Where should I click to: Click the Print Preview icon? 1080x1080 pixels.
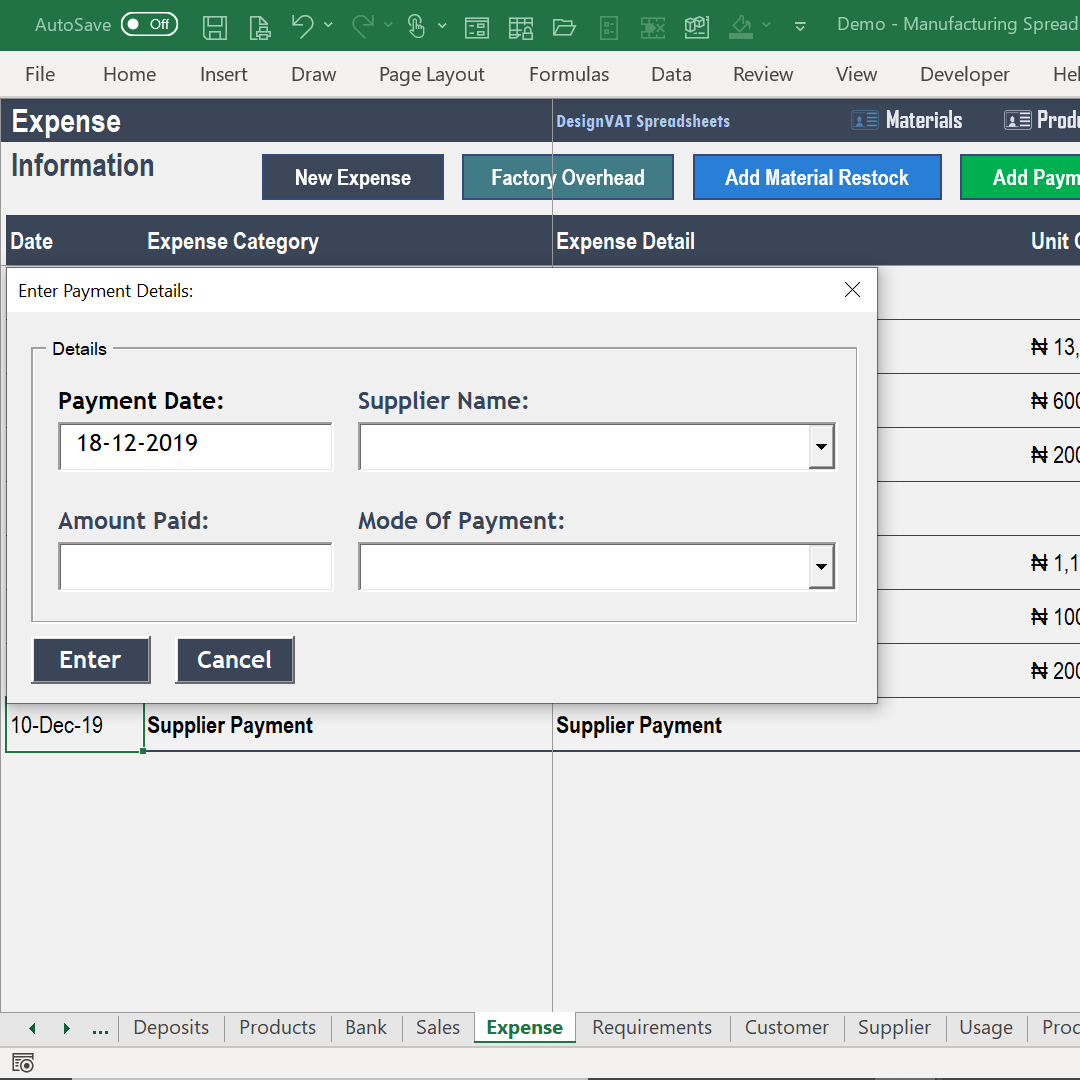click(x=259, y=27)
